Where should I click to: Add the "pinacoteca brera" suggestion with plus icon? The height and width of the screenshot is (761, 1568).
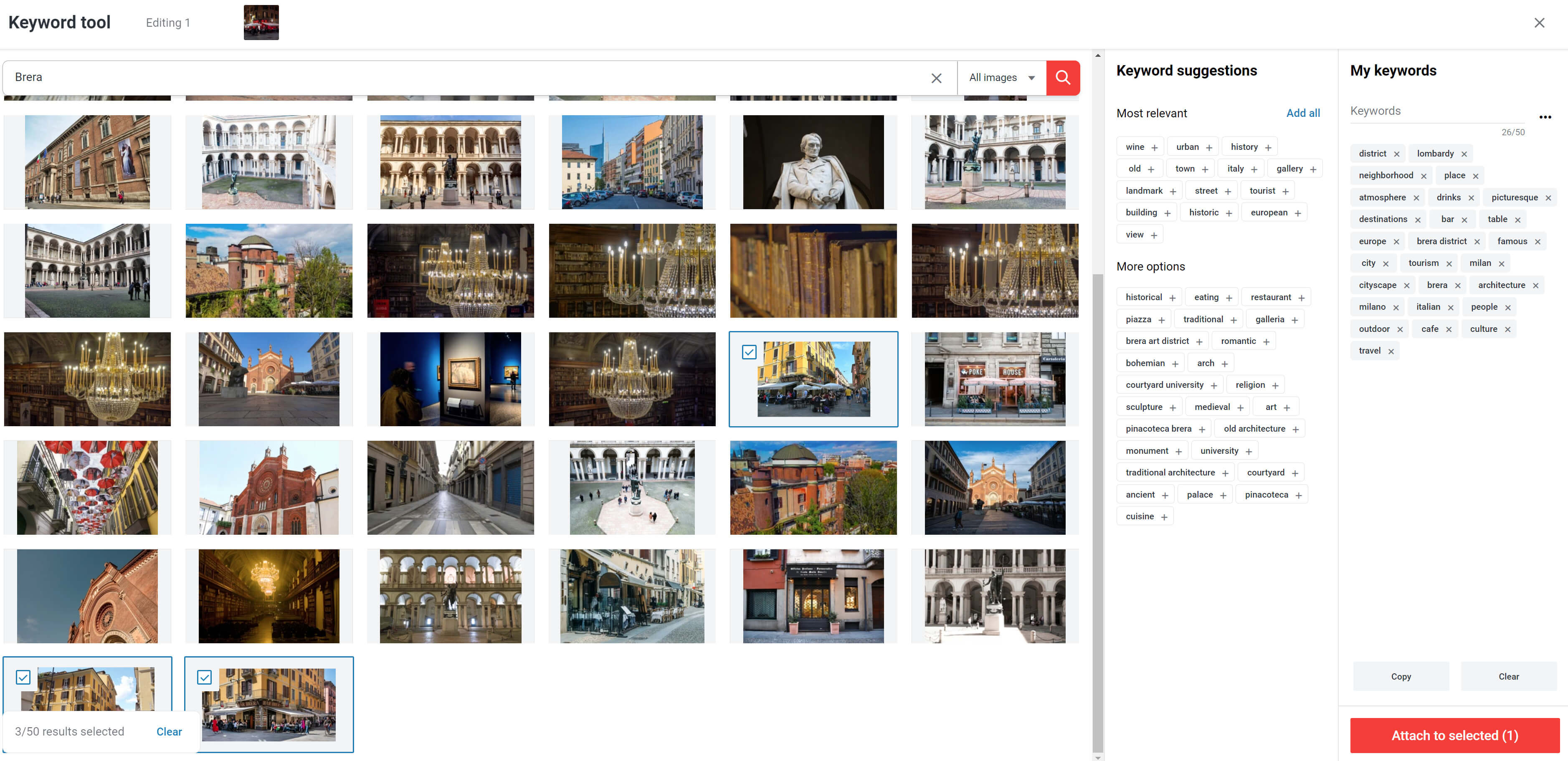[1203, 428]
